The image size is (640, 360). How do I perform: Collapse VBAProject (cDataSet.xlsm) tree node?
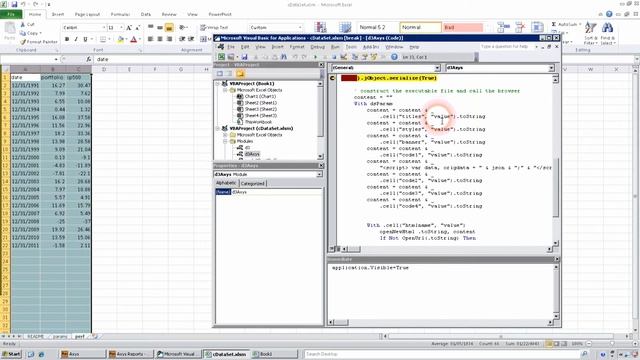pyautogui.click(x=218, y=129)
